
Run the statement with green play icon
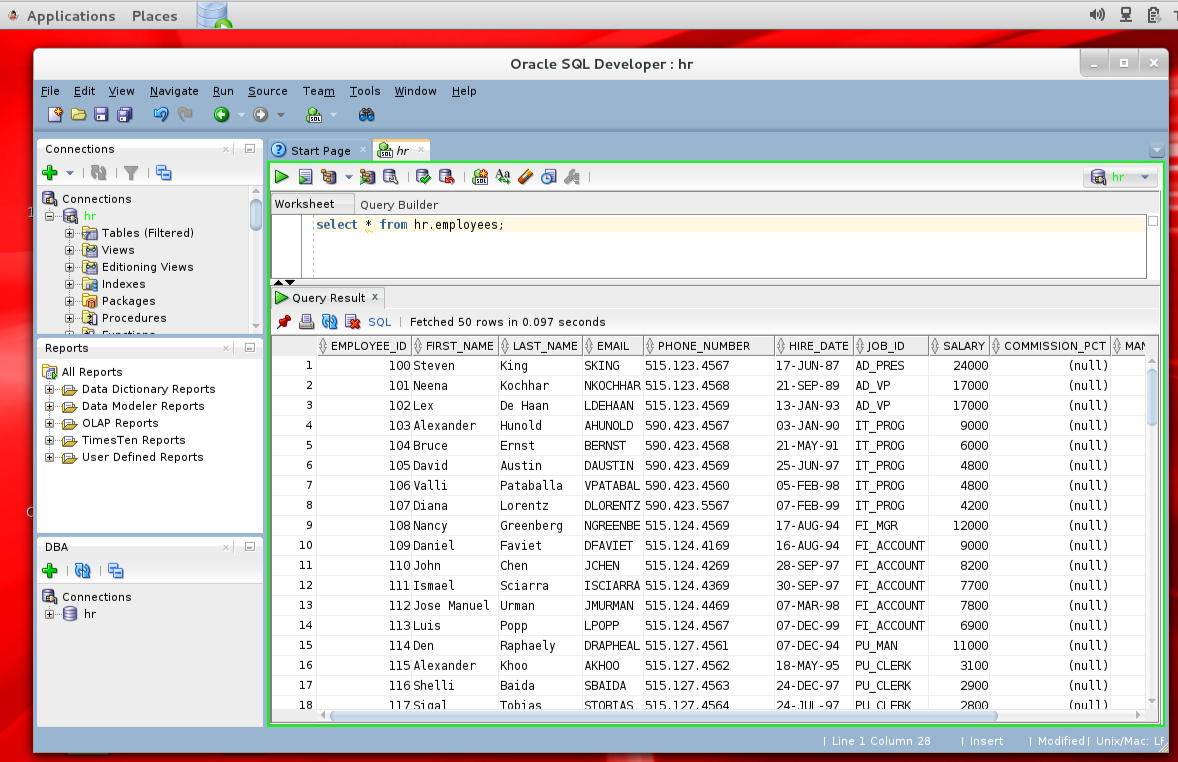[x=282, y=177]
